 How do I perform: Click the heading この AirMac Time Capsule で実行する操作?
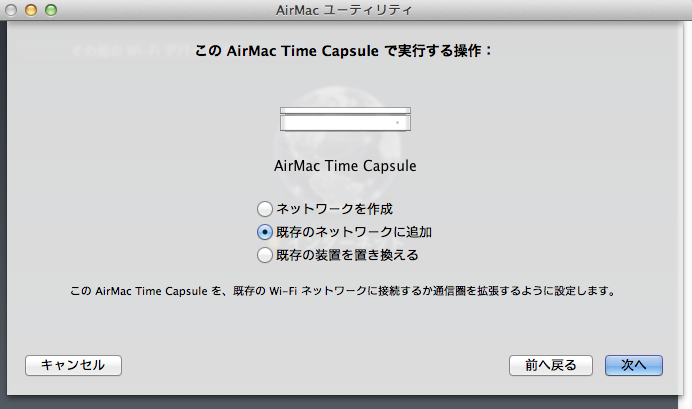[345, 49]
